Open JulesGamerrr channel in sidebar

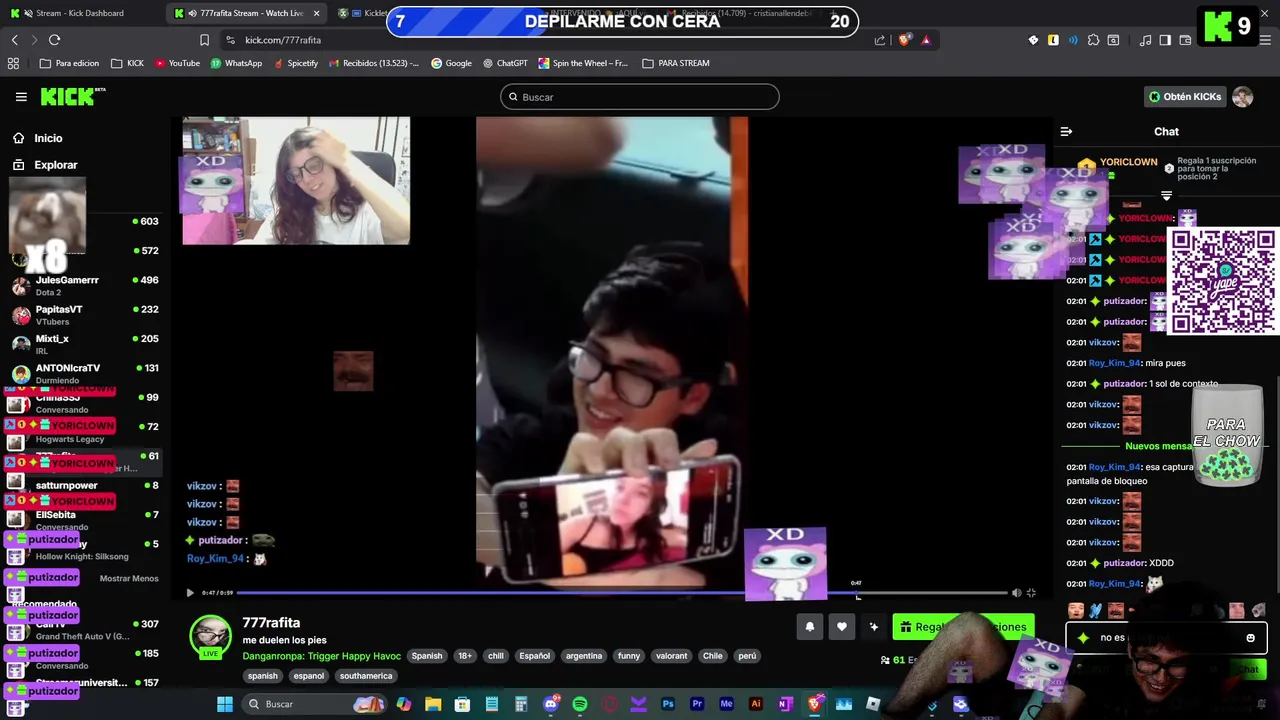(85, 285)
